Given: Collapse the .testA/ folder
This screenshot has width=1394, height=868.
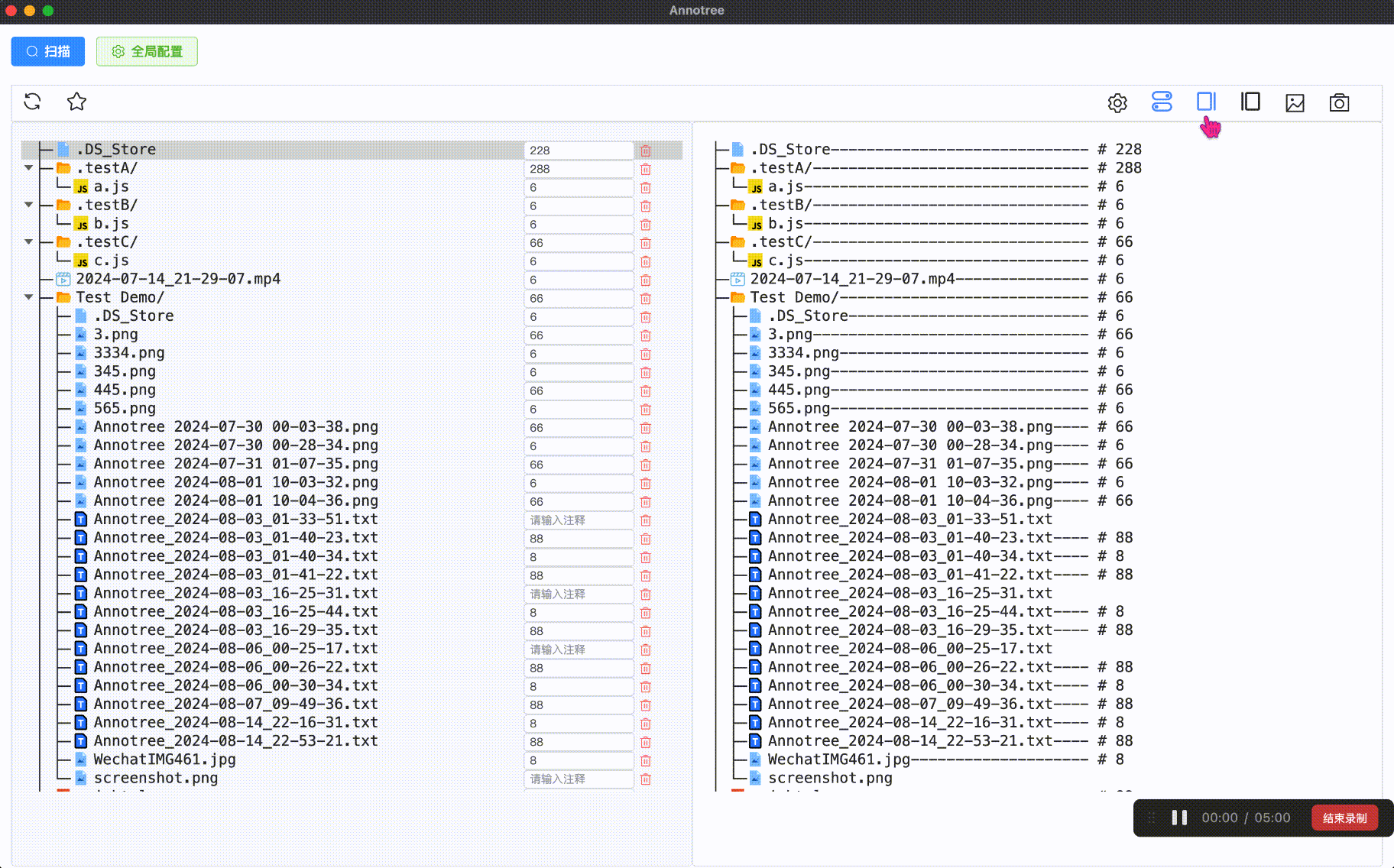Looking at the screenshot, I should pos(29,168).
